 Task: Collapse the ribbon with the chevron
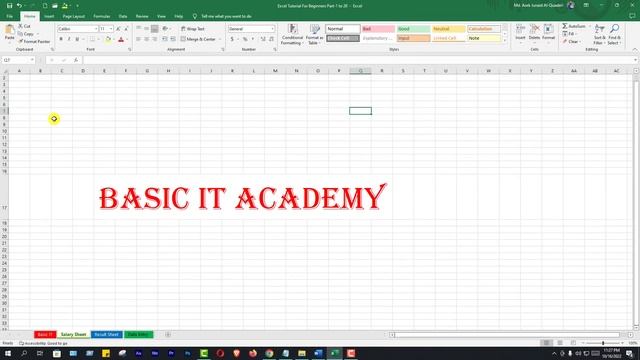point(635,49)
